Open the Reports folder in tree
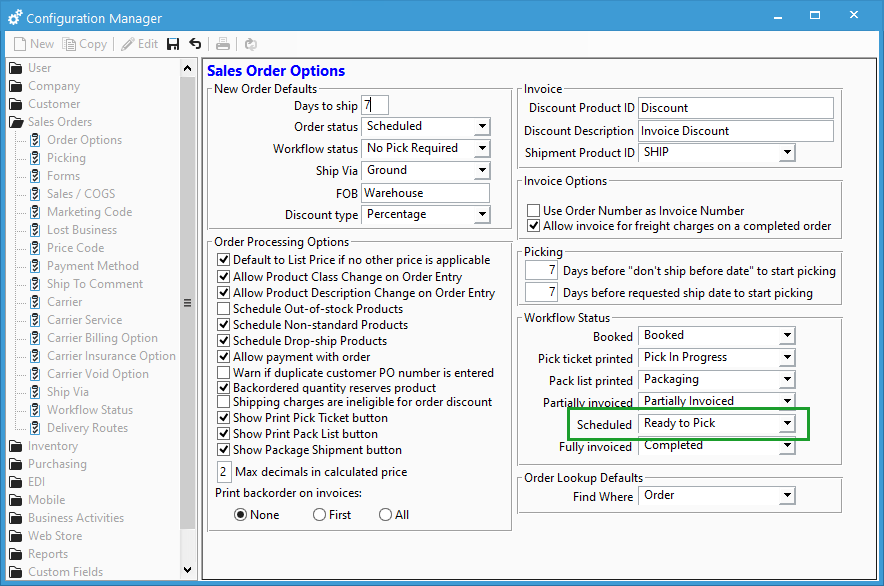 pos(39,554)
